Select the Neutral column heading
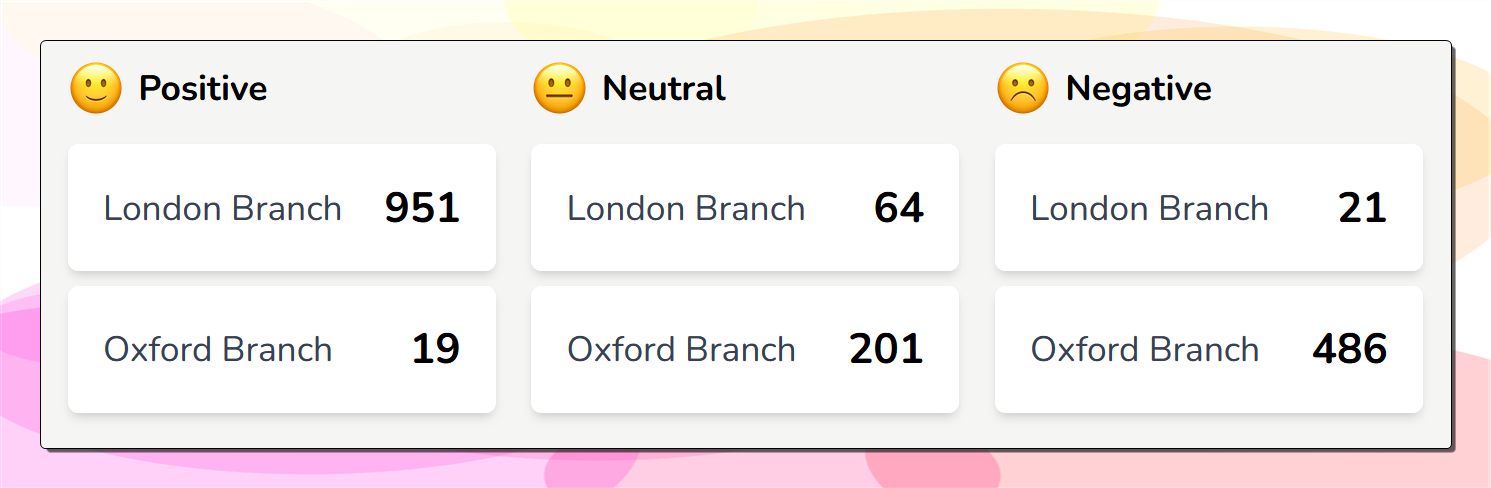The height and width of the screenshot is (488, 1491). pos(664,89)
